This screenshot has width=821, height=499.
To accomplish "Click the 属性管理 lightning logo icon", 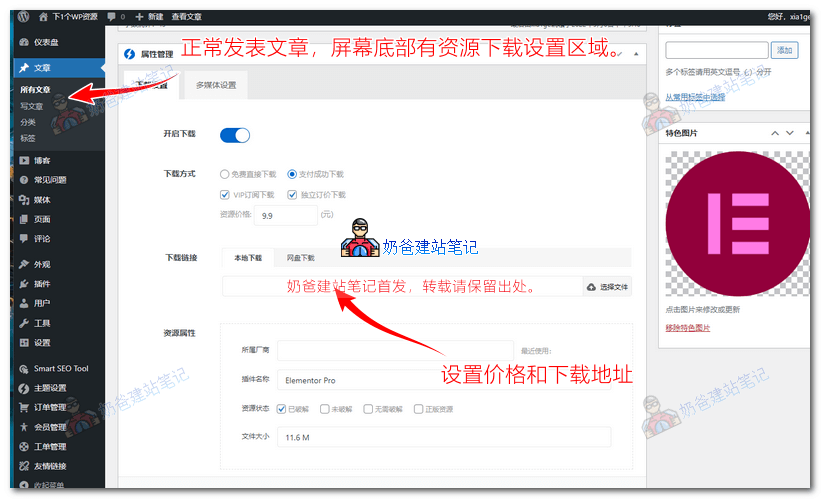I will tap(129, 54).
